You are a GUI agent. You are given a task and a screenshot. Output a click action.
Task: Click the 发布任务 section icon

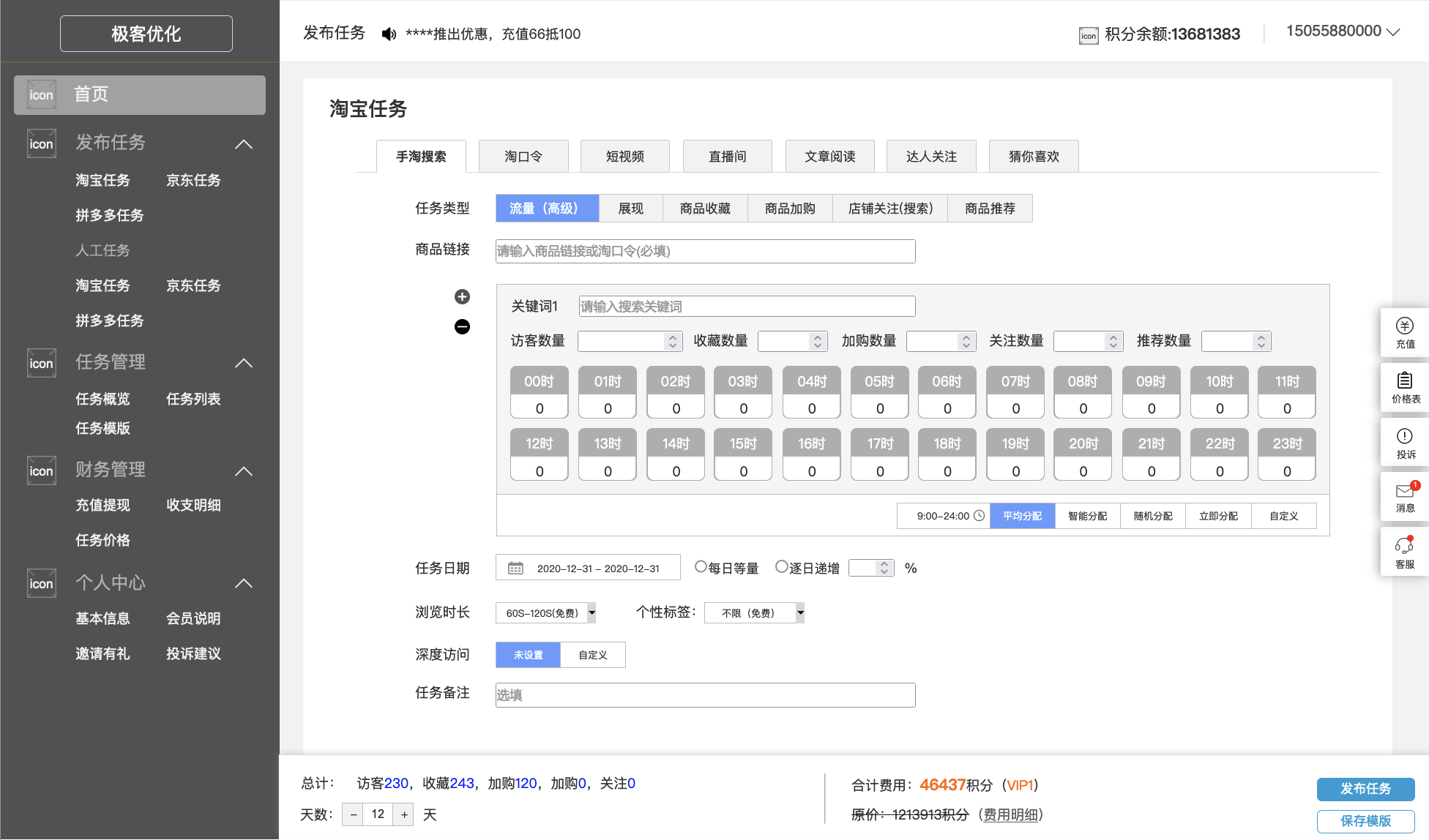pos(42,143)
